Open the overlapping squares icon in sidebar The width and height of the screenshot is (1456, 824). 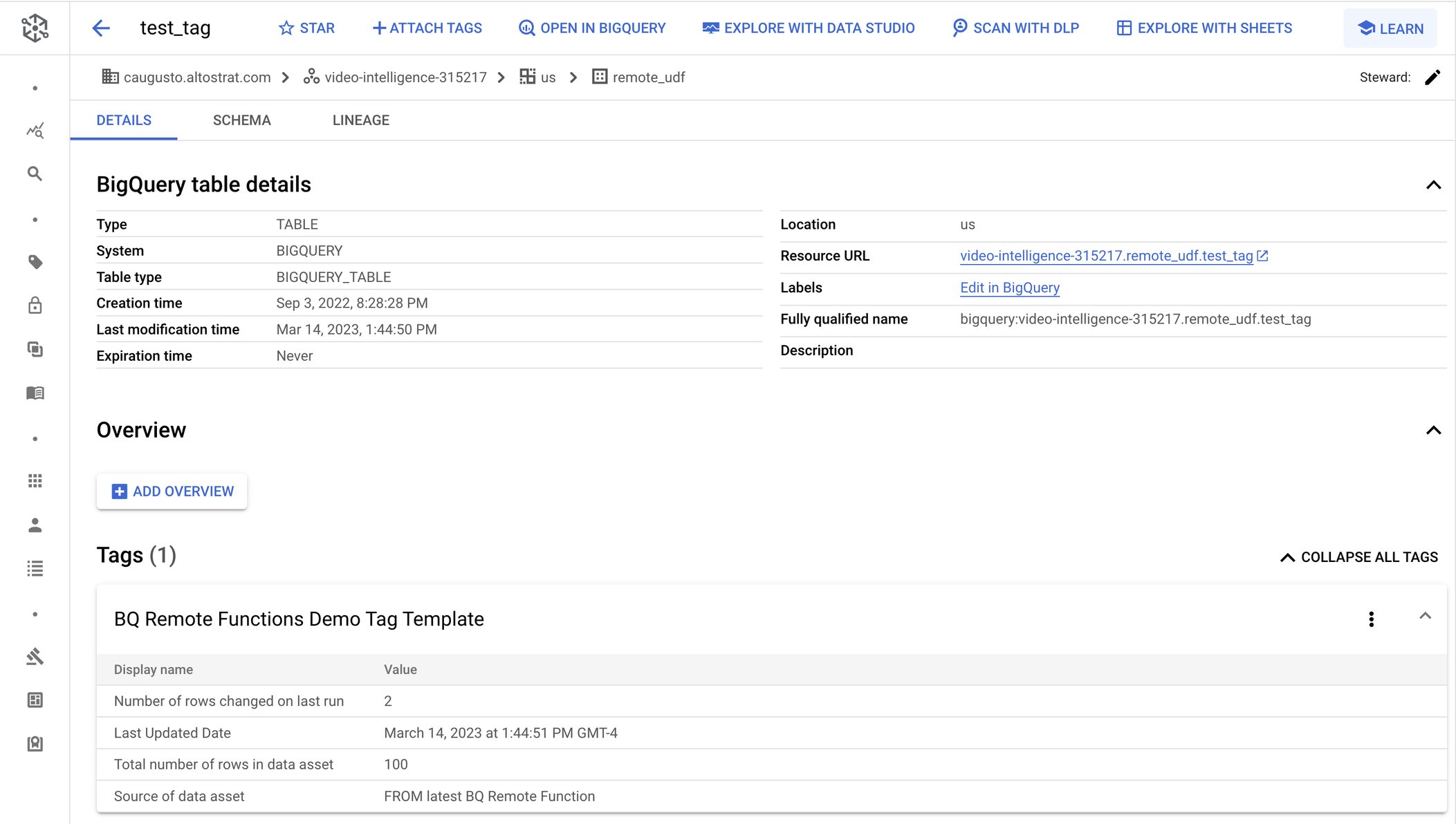tap(35, 349)
